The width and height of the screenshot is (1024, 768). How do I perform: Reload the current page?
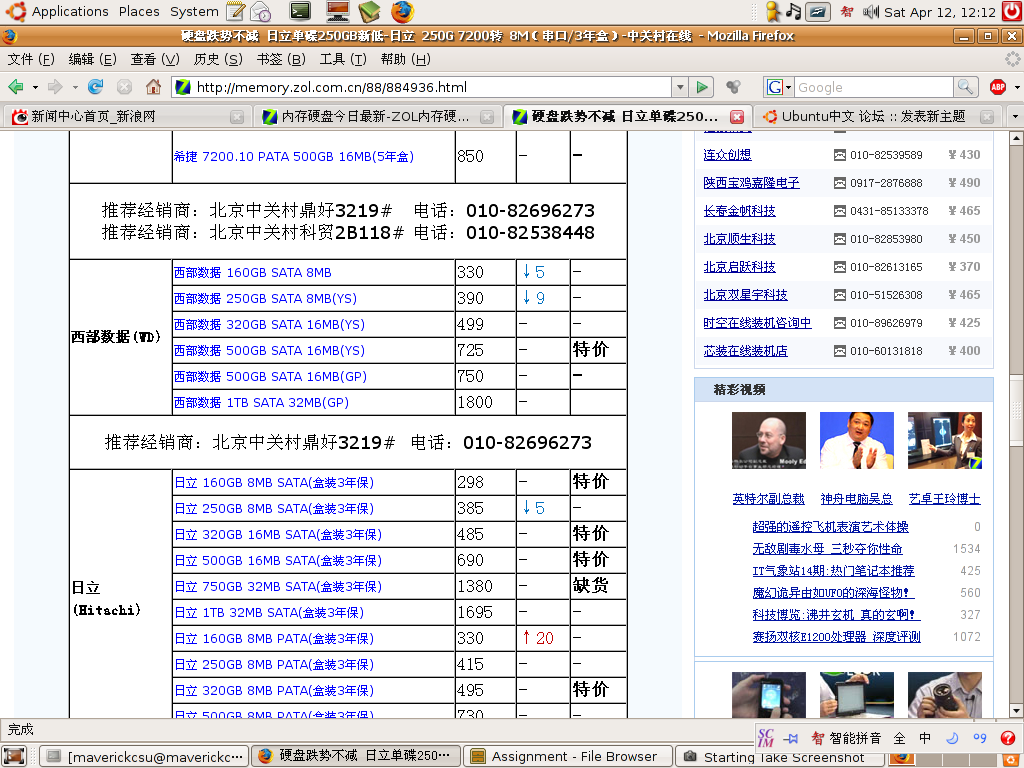(95, 87)
